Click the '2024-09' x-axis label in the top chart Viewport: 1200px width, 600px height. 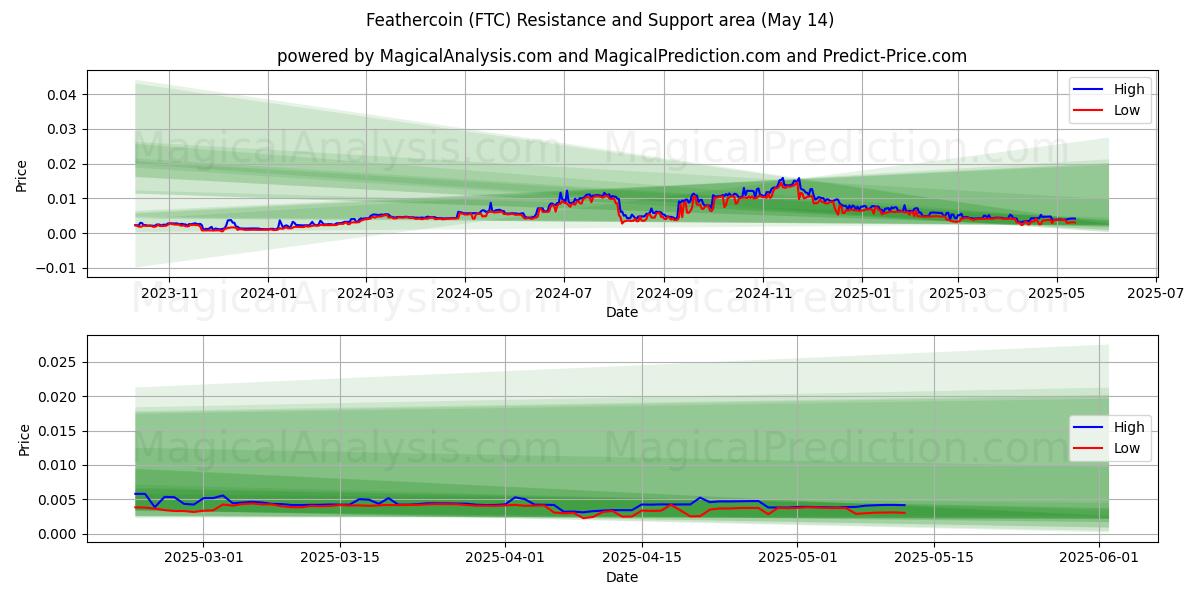click(664, 293)
